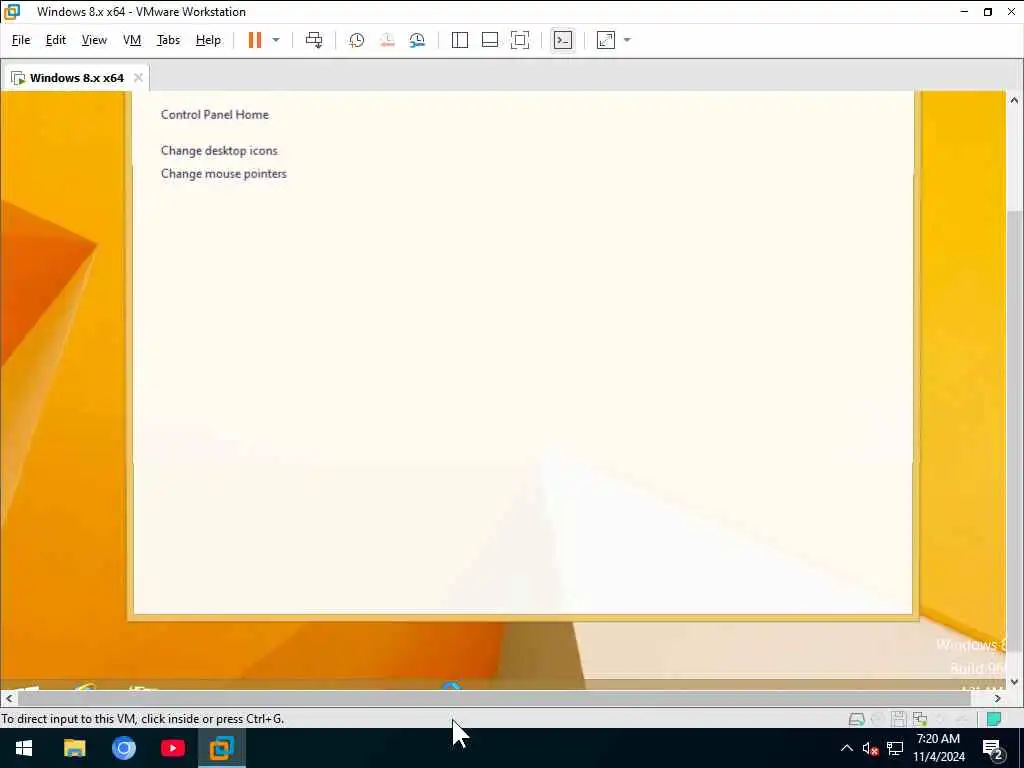
Task: Open the VM menu
Action: tap(132, 40)
